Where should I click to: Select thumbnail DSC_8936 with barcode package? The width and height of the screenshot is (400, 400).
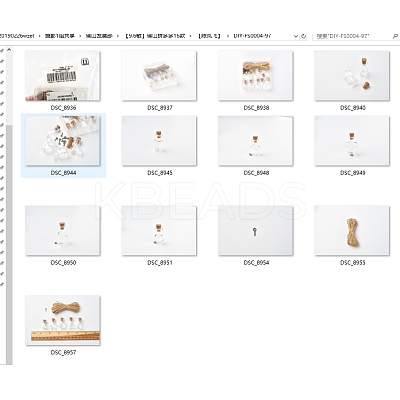[x=63, y=76]
